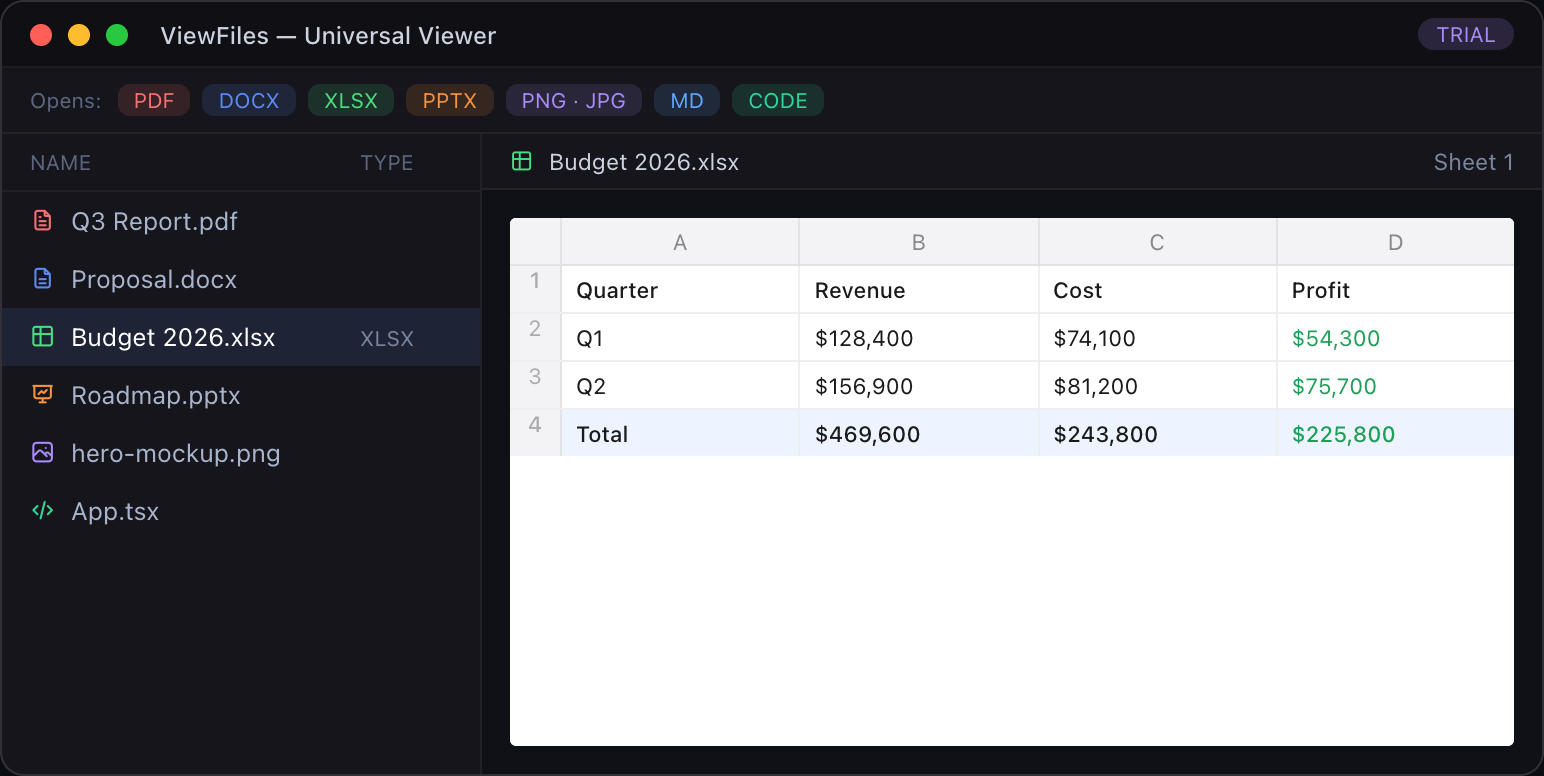Click the TRIAL badge in title bar
Image resolution: width=1544 pixels, height=776 pixels.
1466,35
